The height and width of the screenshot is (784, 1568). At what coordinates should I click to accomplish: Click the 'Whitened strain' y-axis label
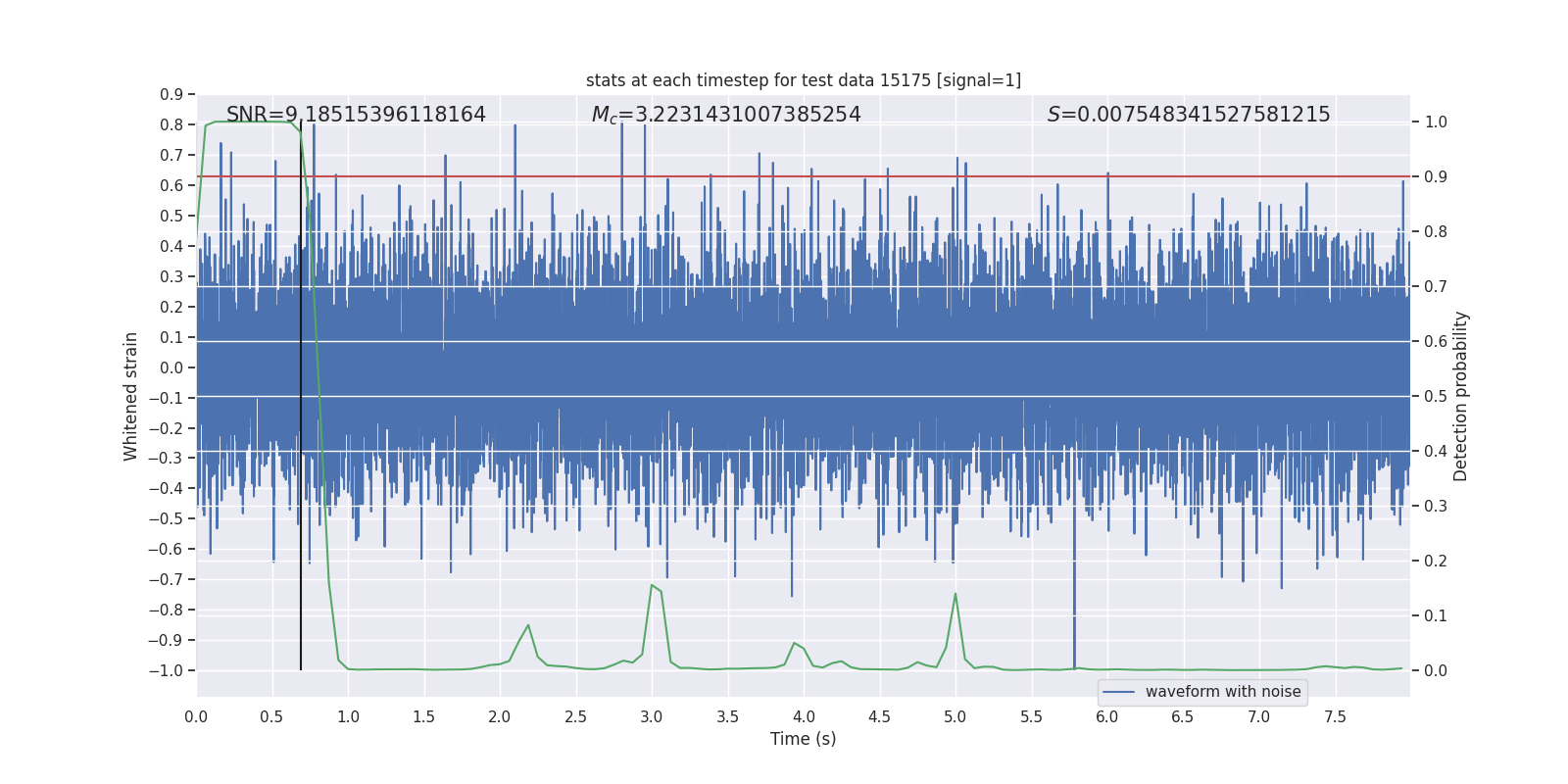131,396
